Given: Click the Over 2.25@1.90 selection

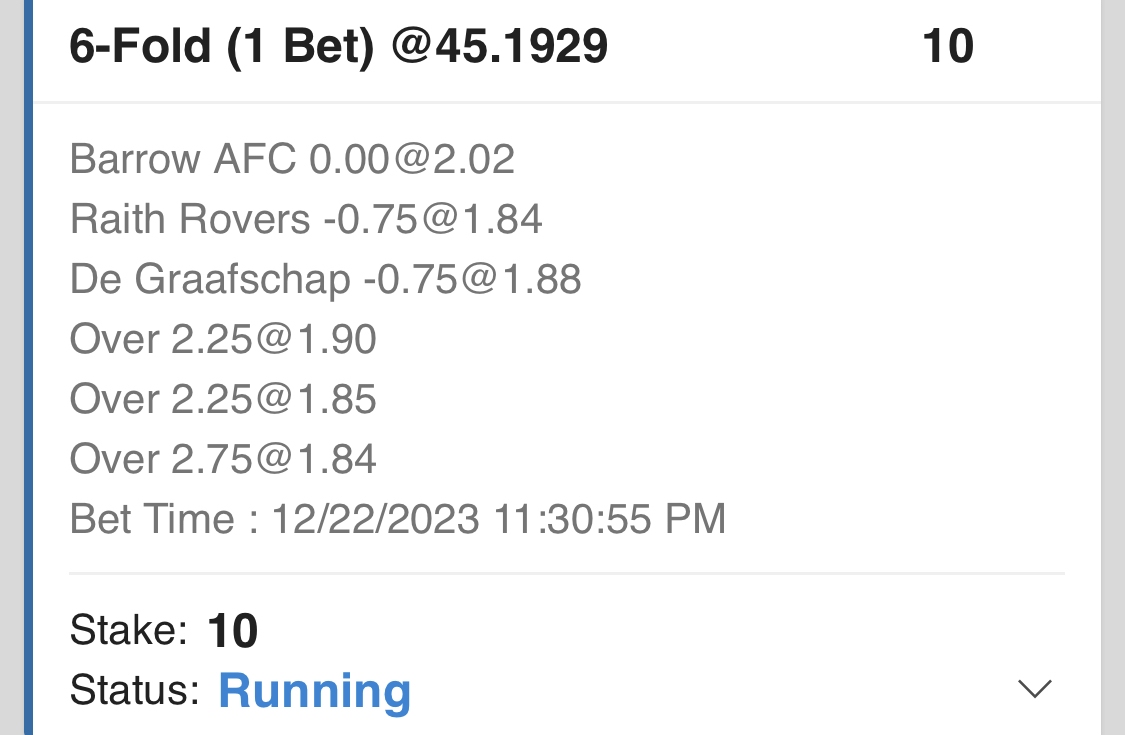Looking at the screenshot, I should (x=223, y=339).
